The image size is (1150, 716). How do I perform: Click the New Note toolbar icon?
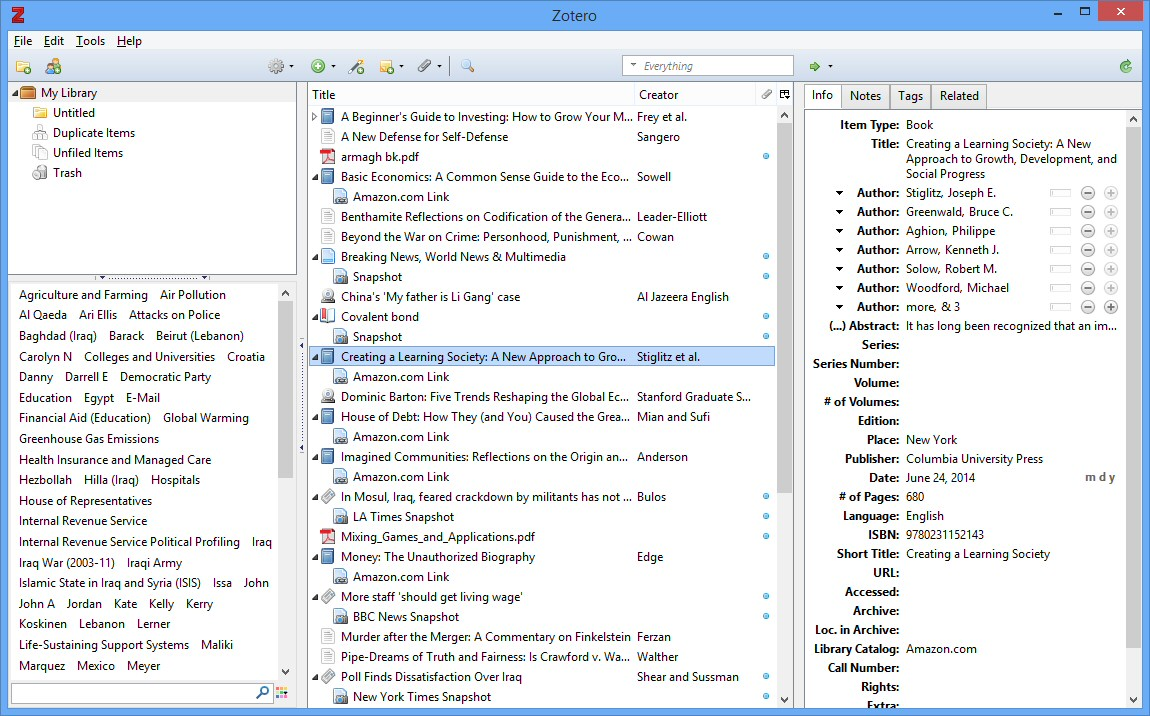pos(391,67)
